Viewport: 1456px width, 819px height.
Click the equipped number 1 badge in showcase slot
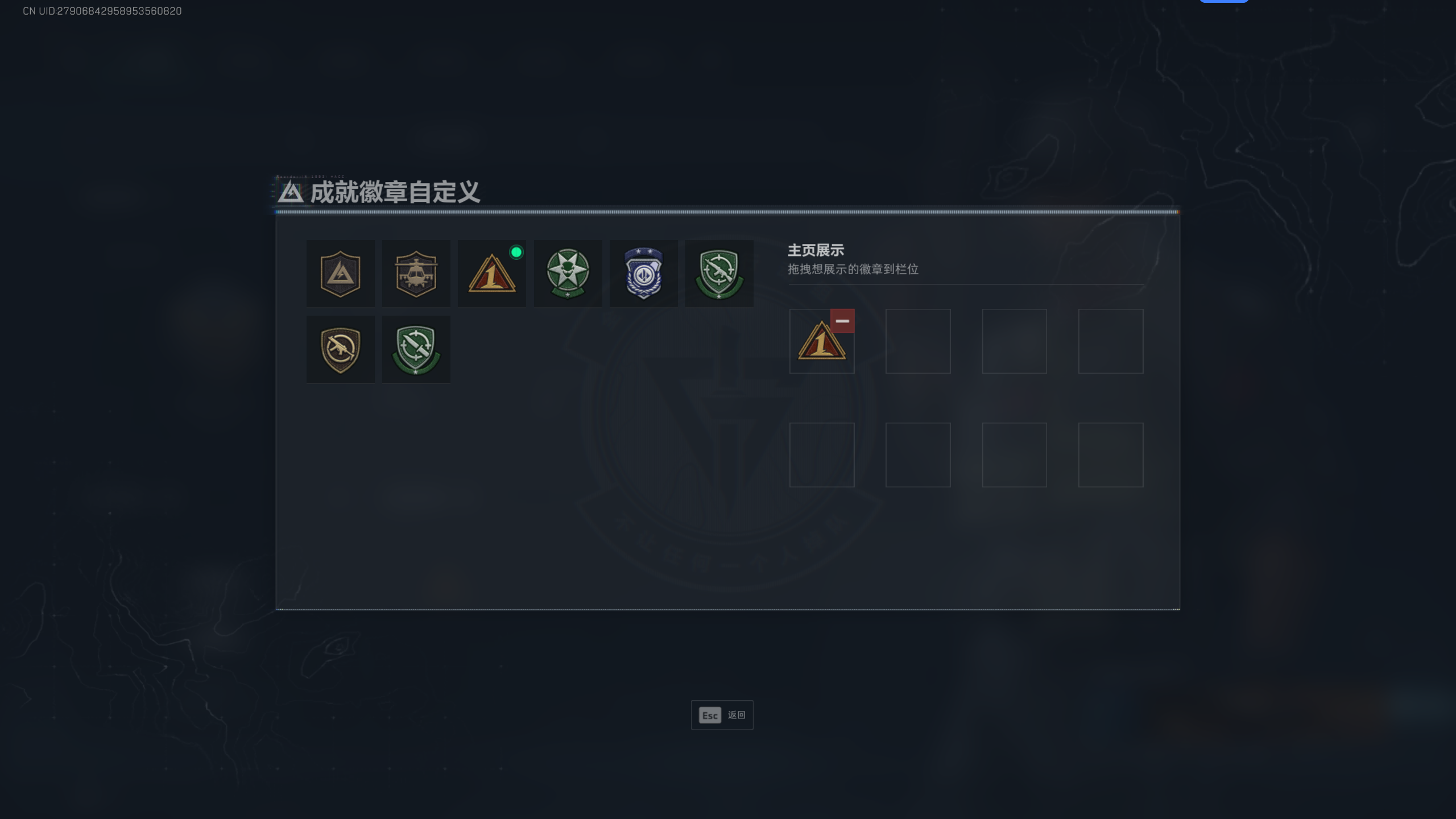[x=821, y=341]
